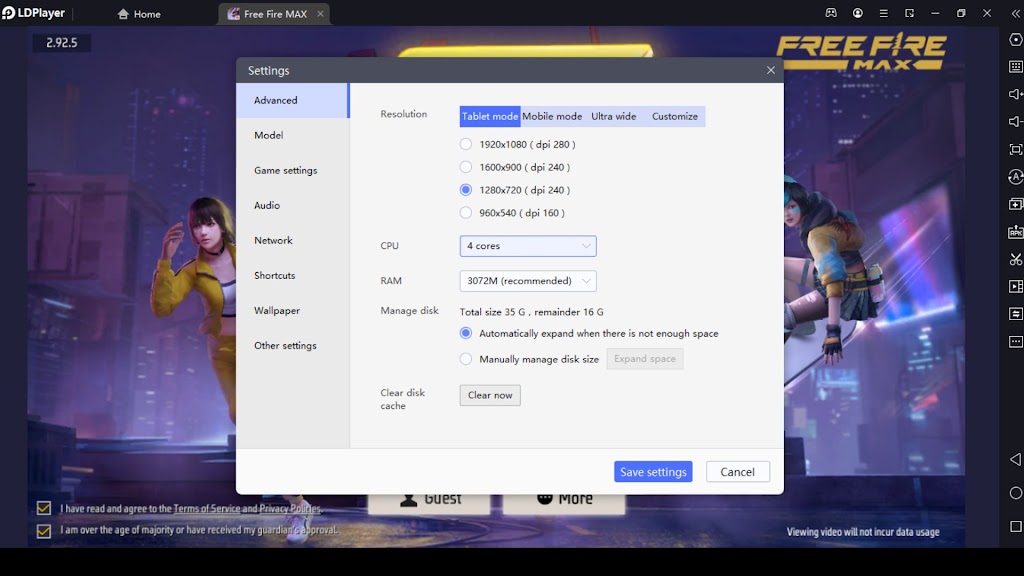
Task: Click the Save settings button
Action: (x=653, y=472)
